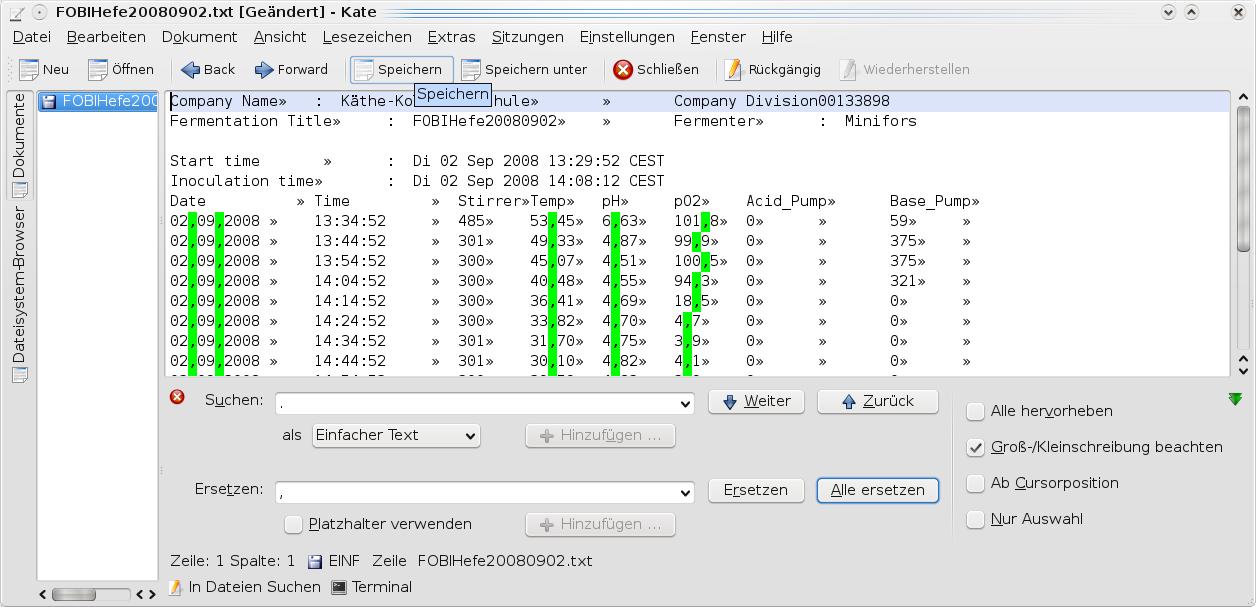Screen dimensions: 1256x607
Task: Click Alle ersetzen button
Action: tap(877, 490)
